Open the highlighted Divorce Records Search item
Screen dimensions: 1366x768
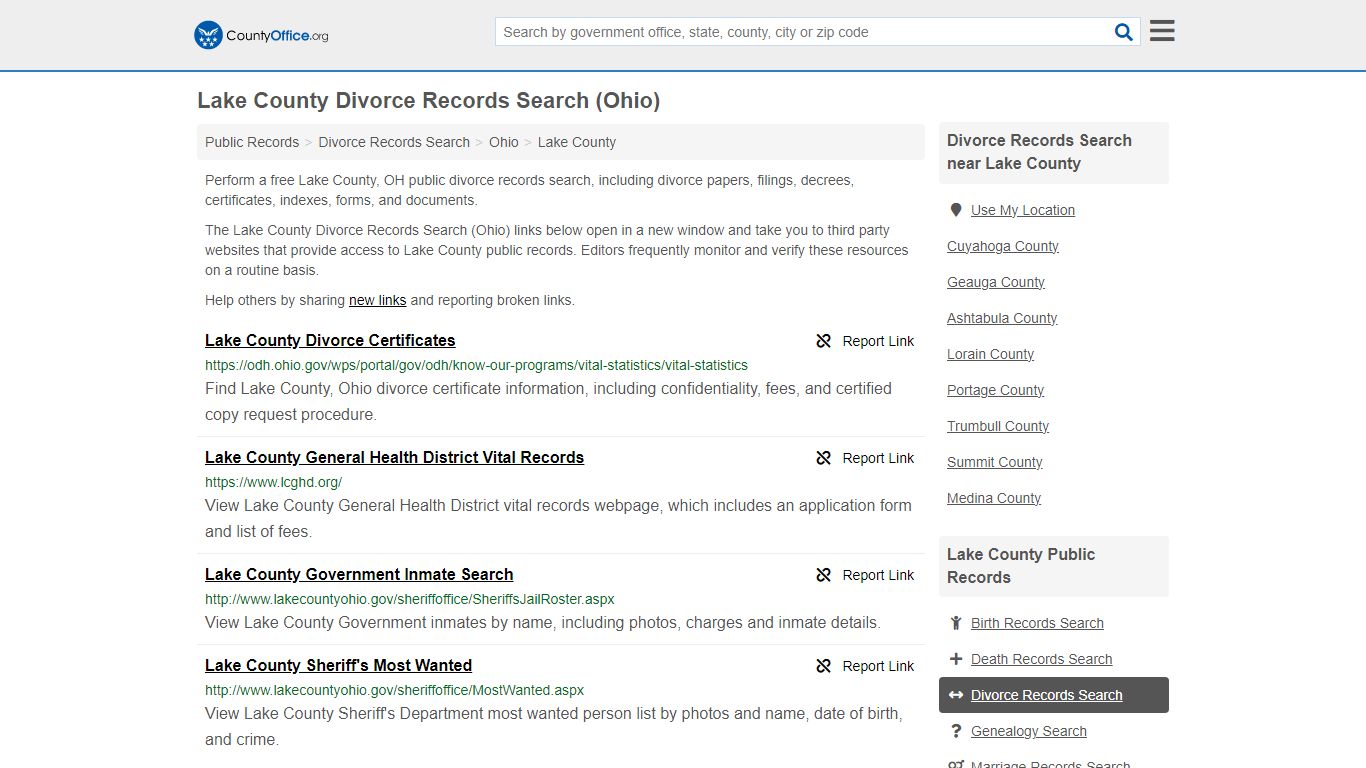1054,695
